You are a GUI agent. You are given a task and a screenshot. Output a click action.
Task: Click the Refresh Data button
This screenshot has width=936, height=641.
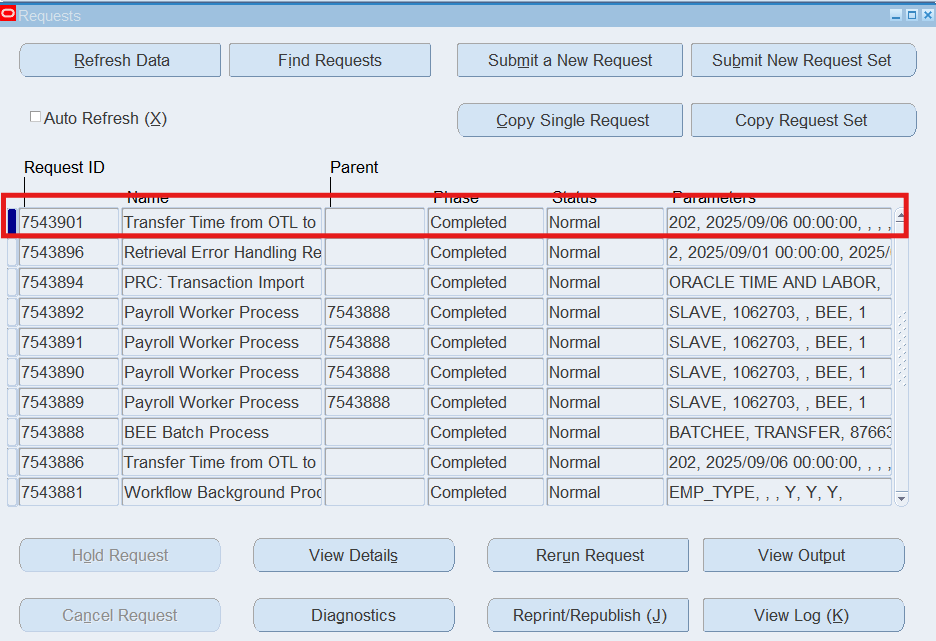[x=120, y=60]
